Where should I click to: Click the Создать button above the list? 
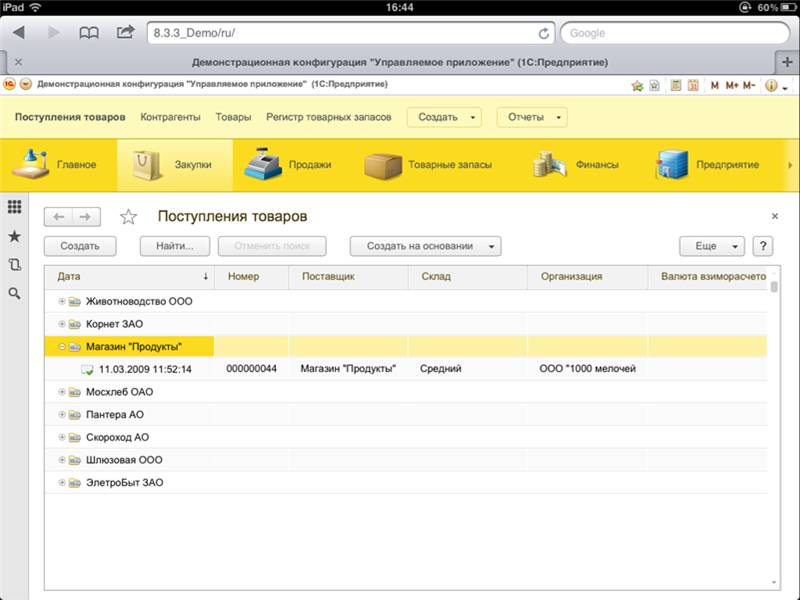pos(80,246)
